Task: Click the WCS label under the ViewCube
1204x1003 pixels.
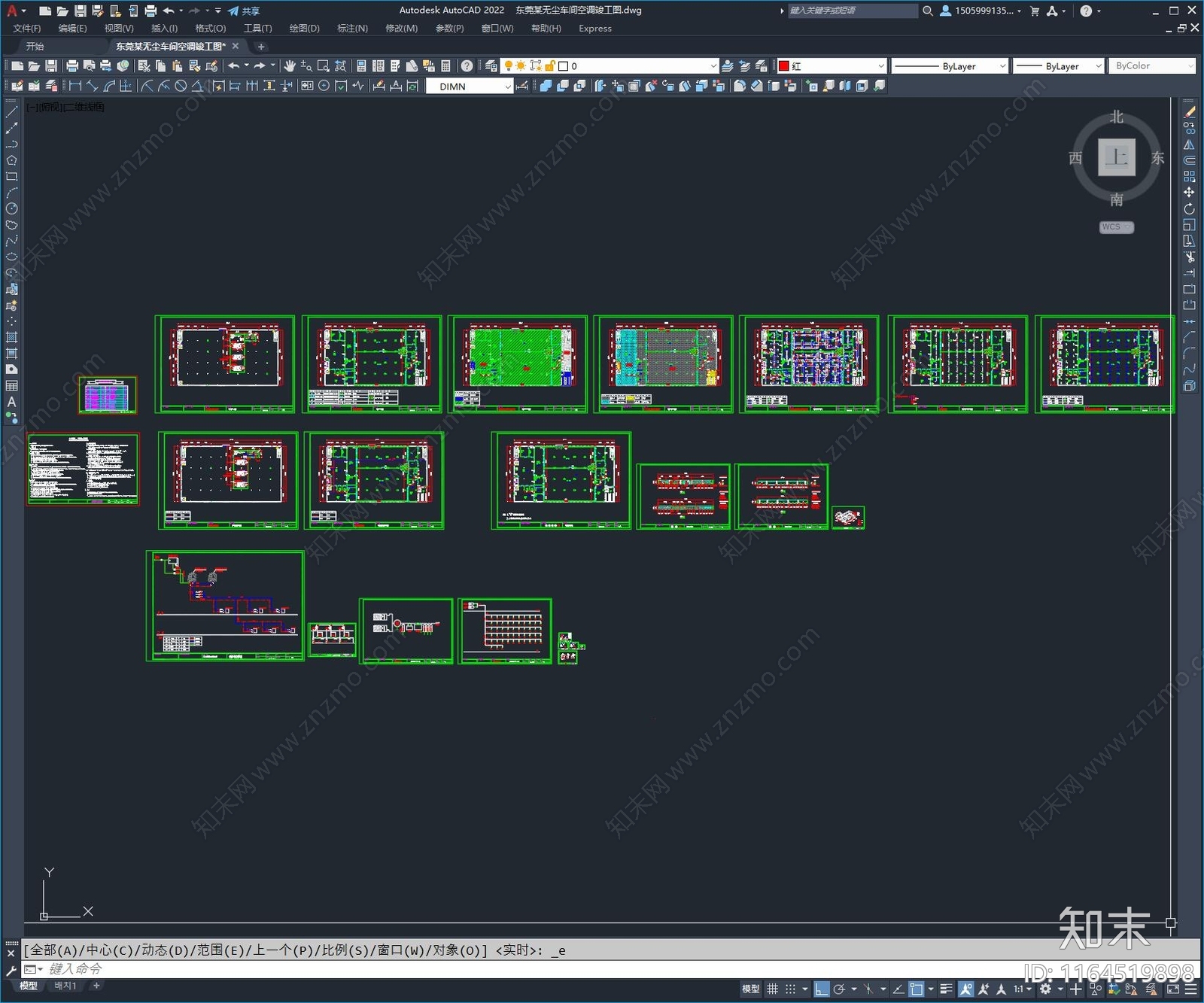Action: [1116, 227]
